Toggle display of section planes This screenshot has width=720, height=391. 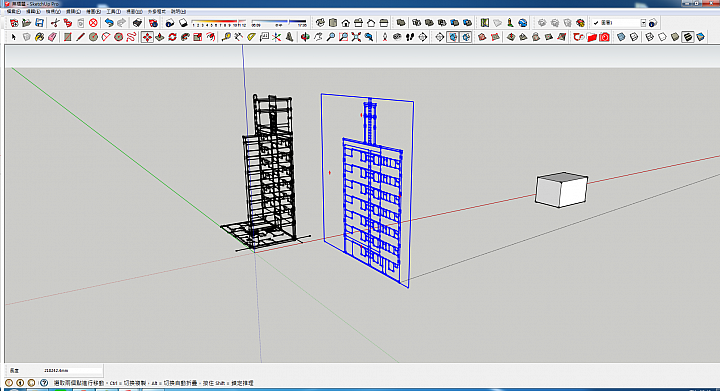[x=453, y=37]
